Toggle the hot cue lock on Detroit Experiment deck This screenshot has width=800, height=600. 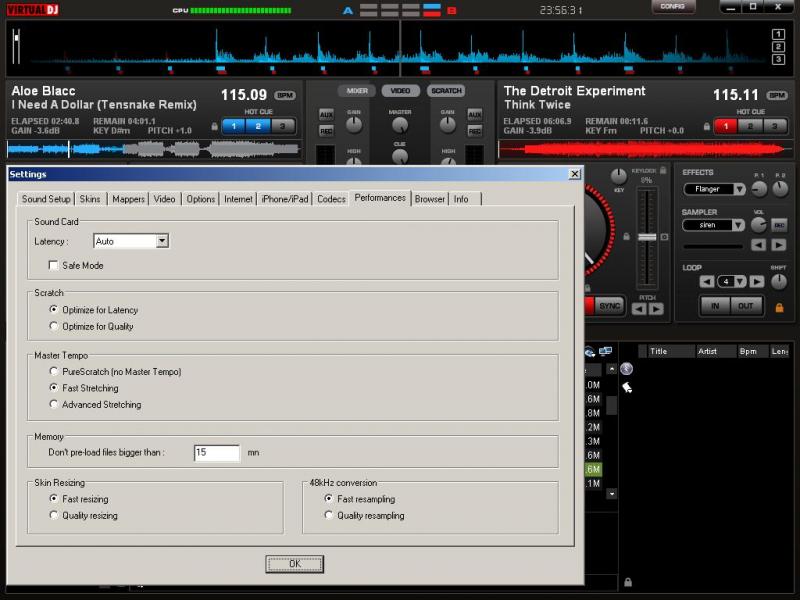point(707,126)
